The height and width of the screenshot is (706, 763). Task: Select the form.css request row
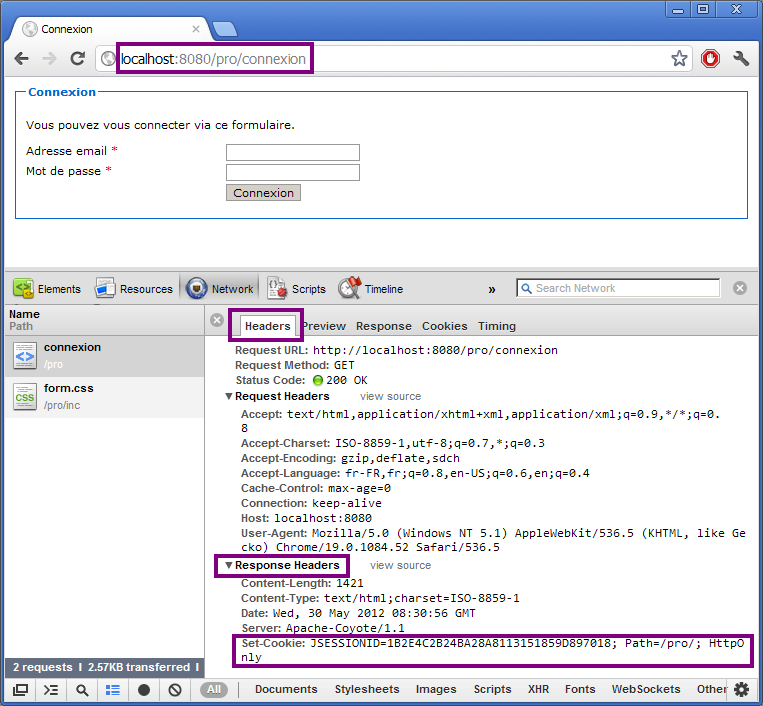pos(105,397)
